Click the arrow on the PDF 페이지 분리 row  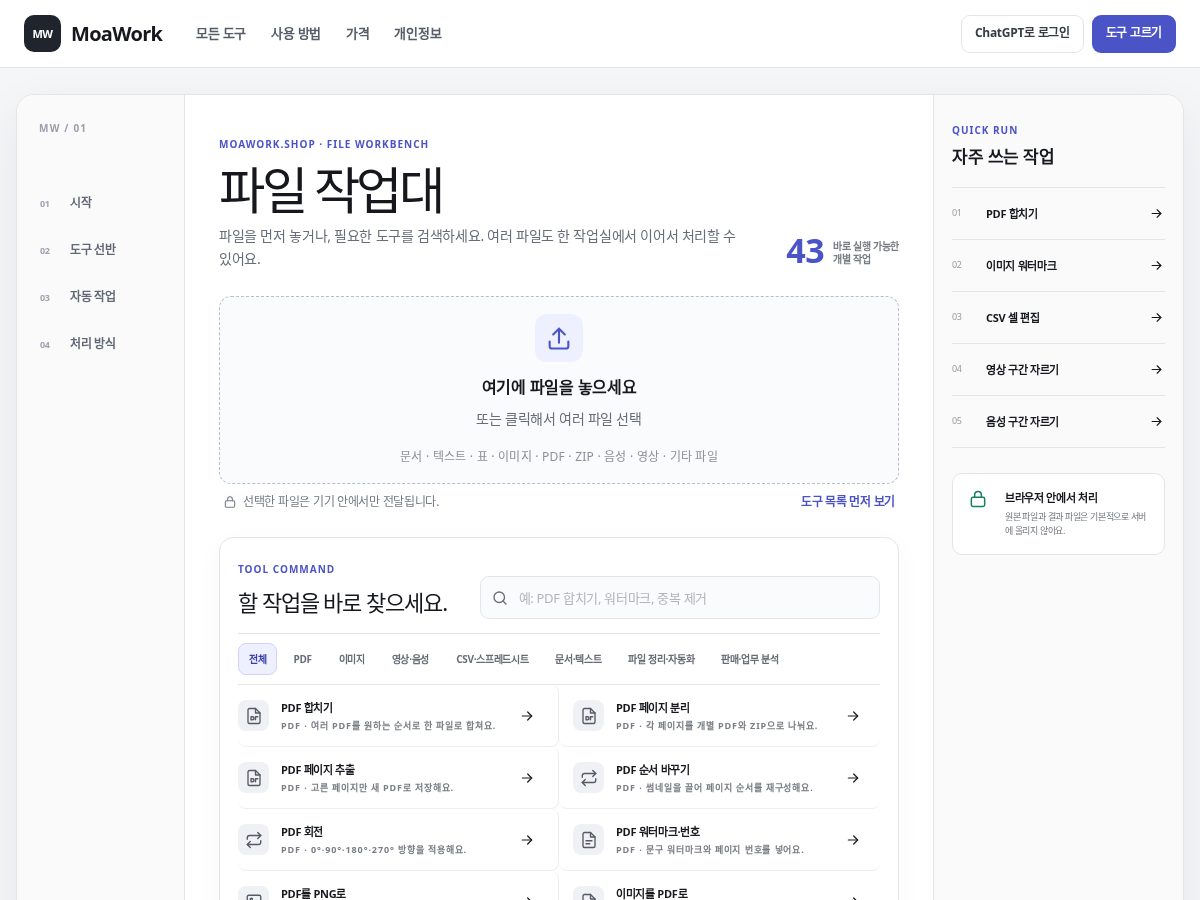(853, 716)
